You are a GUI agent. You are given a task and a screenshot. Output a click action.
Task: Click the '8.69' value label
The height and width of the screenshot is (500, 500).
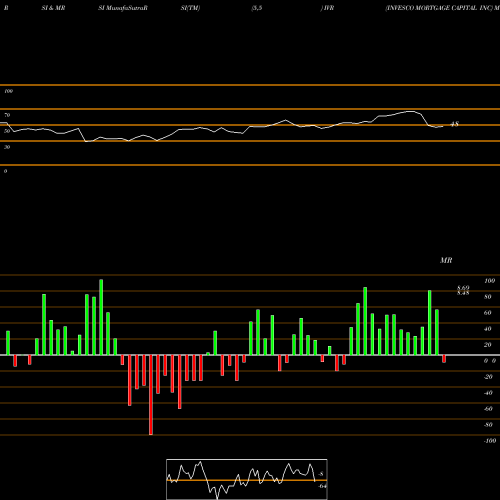[x=463, y=287]
